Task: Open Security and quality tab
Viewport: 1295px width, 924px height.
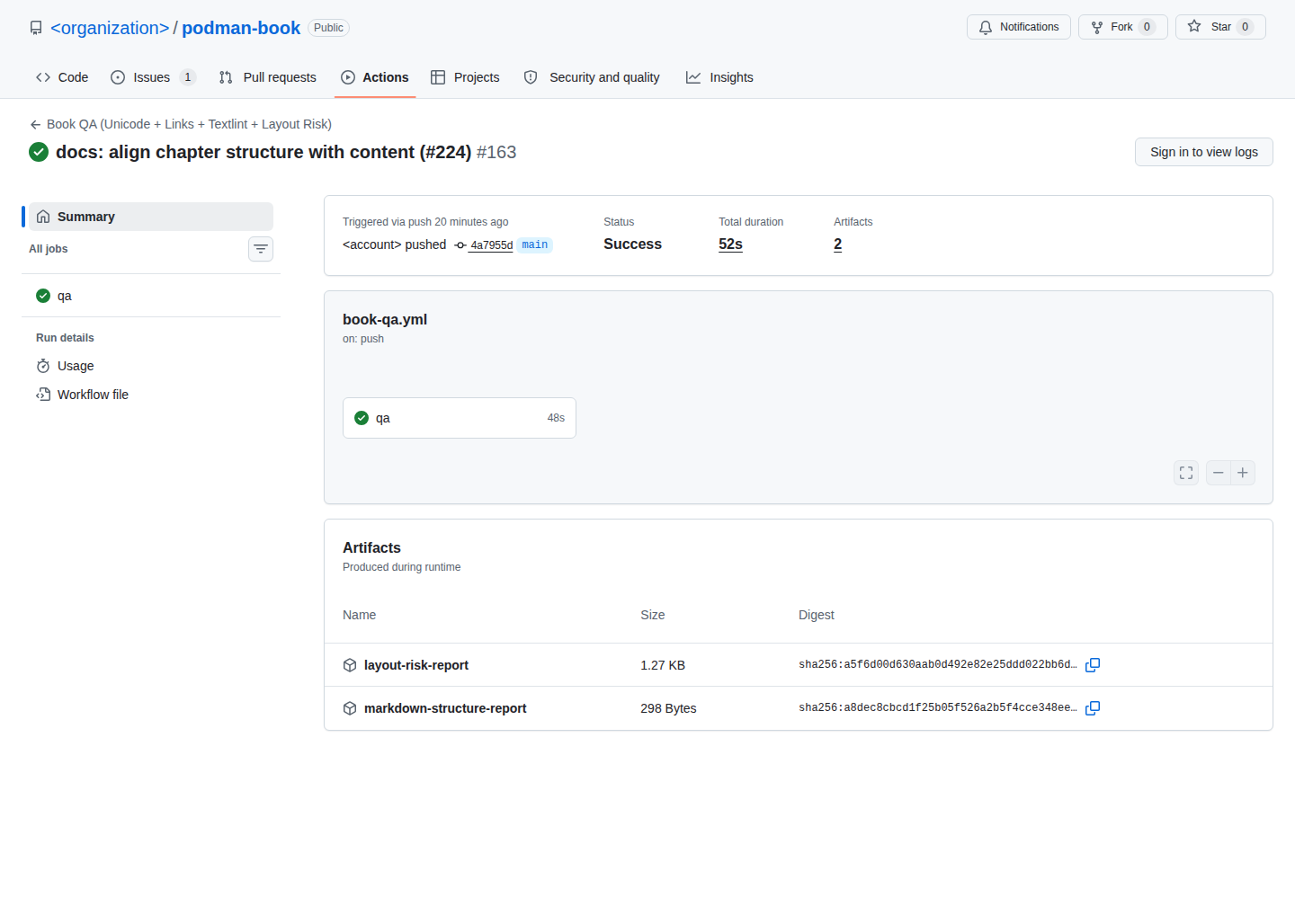Action: tap(592, 77)
